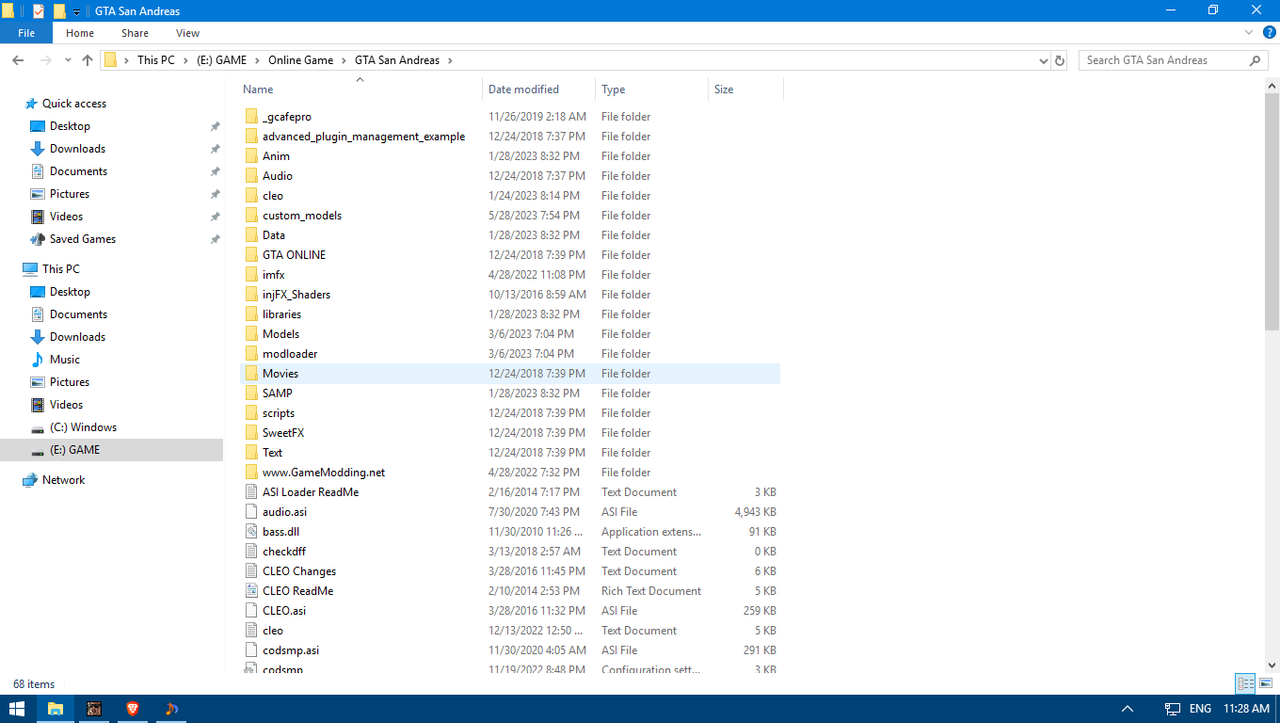Screen dimensions: 1280x723
Task: Switch to Details view in status bar
Action: pyautogui.click(x=1246, y=684)
